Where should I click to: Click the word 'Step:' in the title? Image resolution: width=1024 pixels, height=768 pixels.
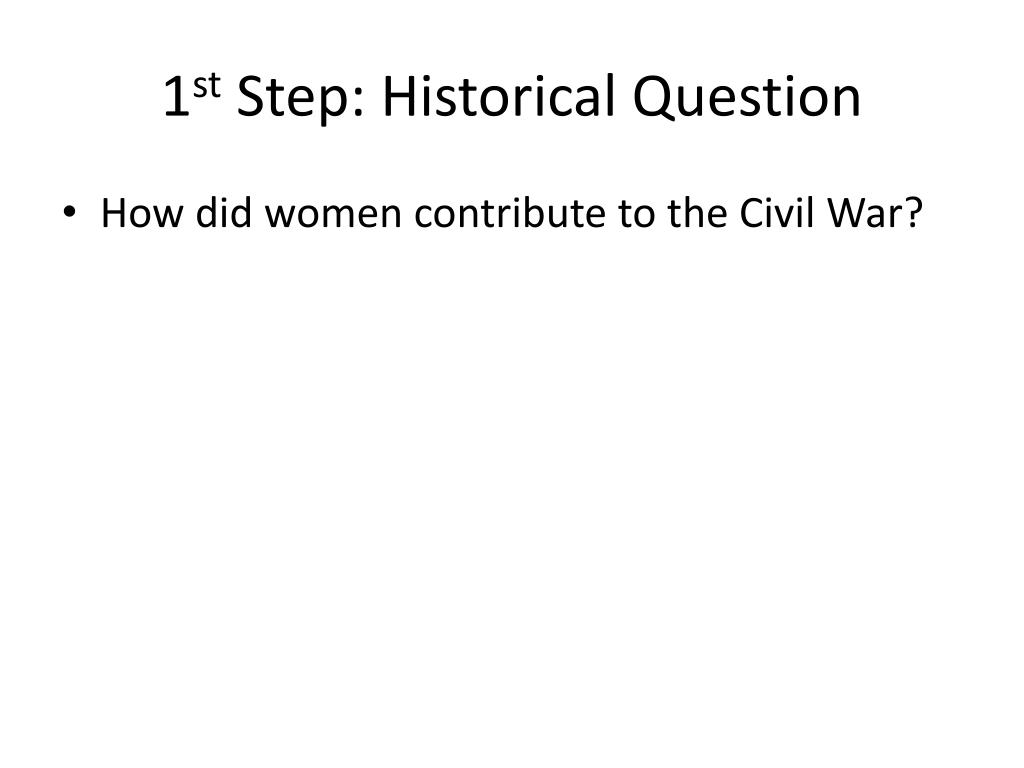[300, 99]
